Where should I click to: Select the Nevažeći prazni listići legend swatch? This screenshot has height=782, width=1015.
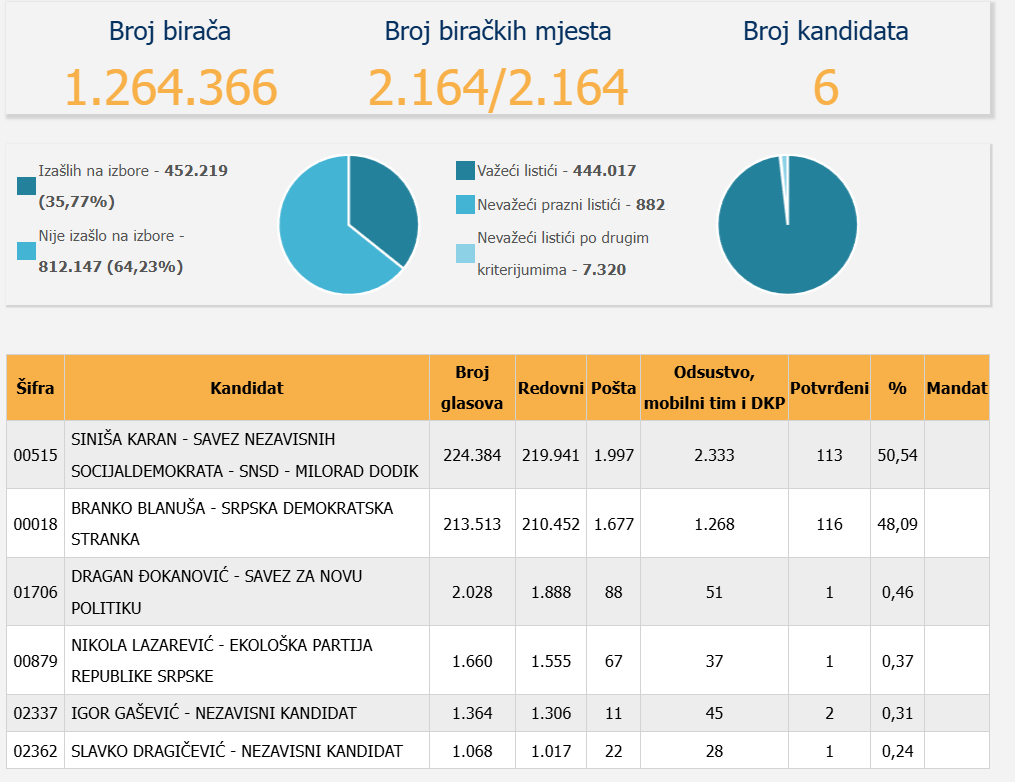pyautogui.click(x=465, y=205)
